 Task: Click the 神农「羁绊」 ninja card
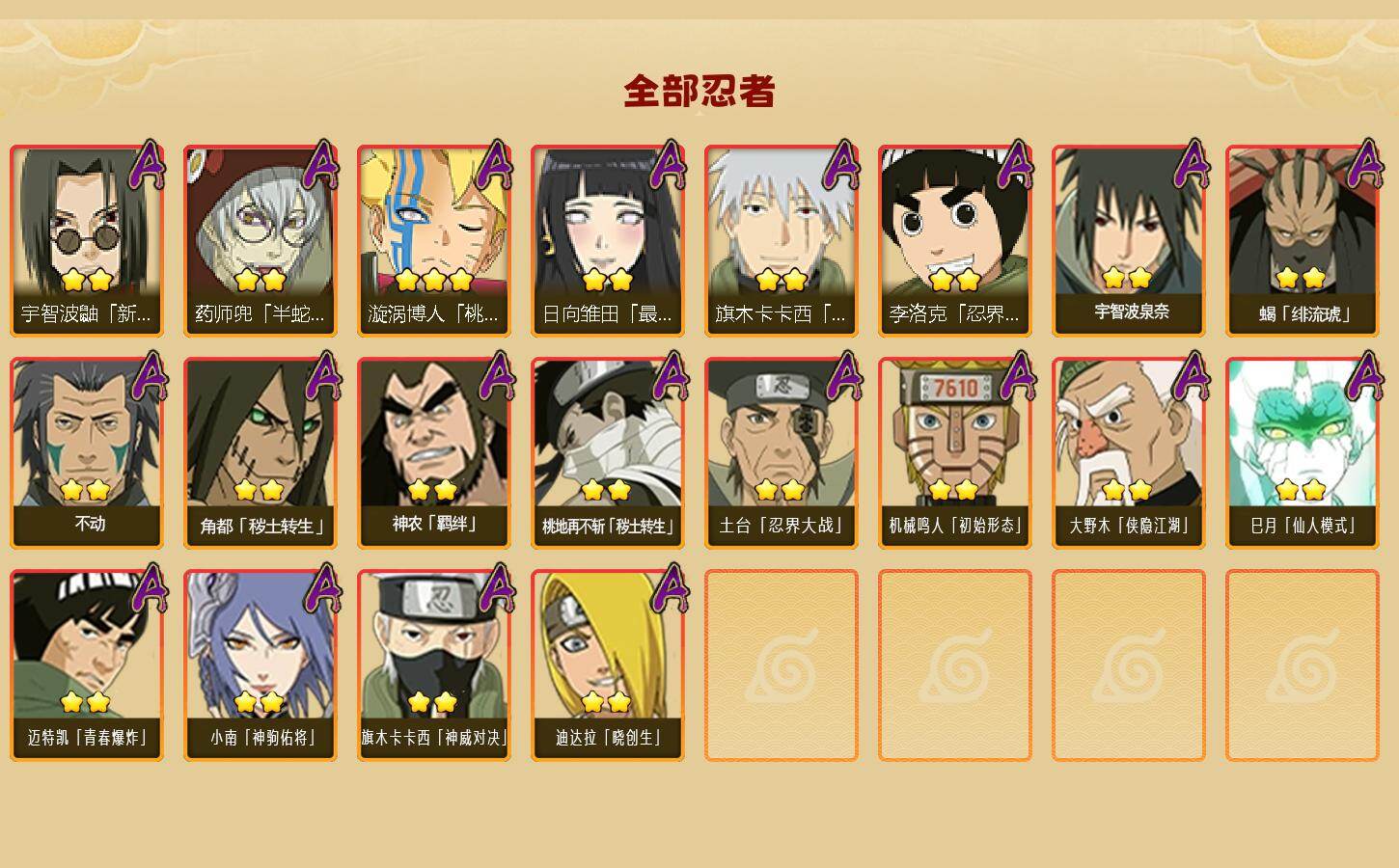[434, 452]
